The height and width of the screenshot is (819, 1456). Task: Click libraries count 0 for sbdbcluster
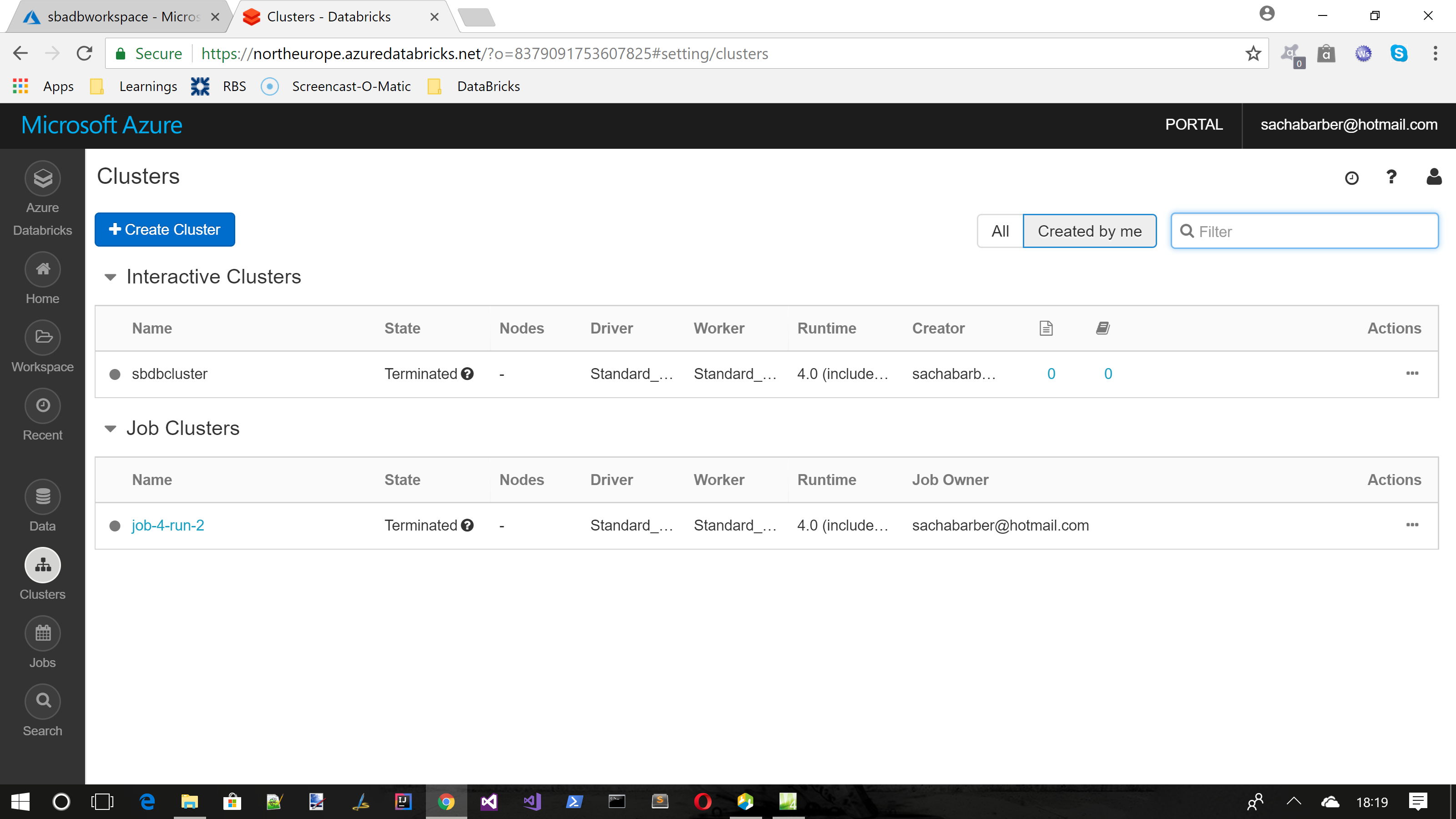coord(1108,374)
